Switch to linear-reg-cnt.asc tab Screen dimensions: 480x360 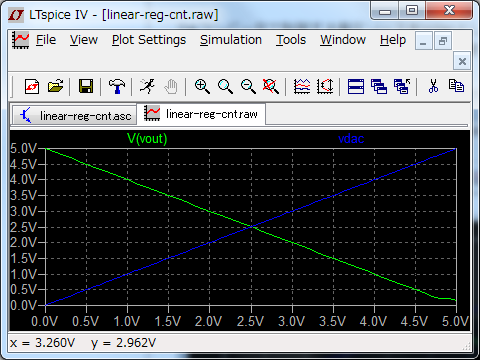click(x=74, y=115)
